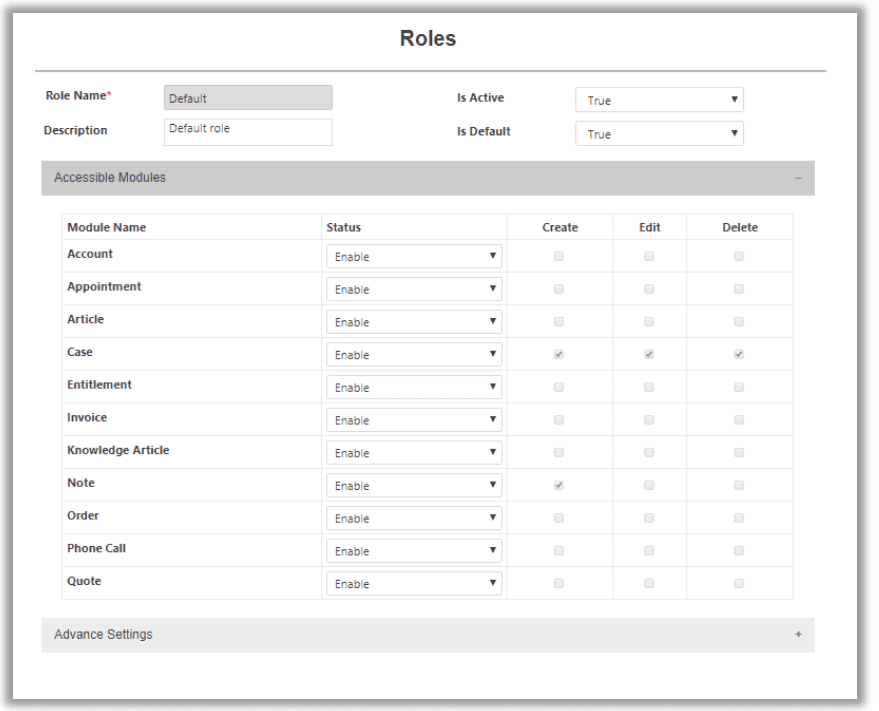Open the Is Default dropdown

point(659,133)
